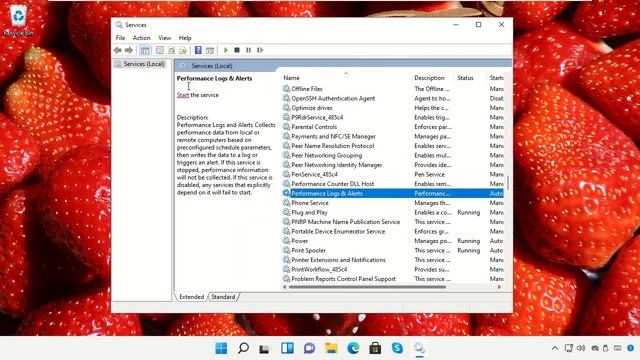Open the Help toolbar icon

click(198, 50)
